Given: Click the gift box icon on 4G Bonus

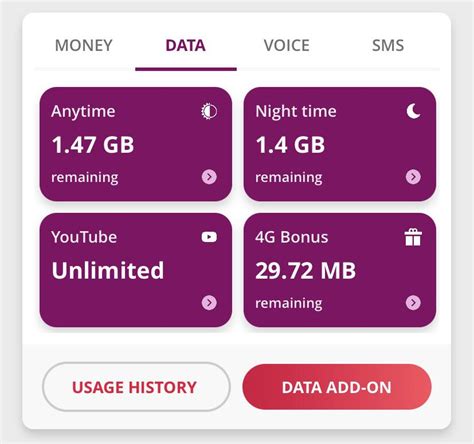Looking at the screenshot, I should click(413, 237).
